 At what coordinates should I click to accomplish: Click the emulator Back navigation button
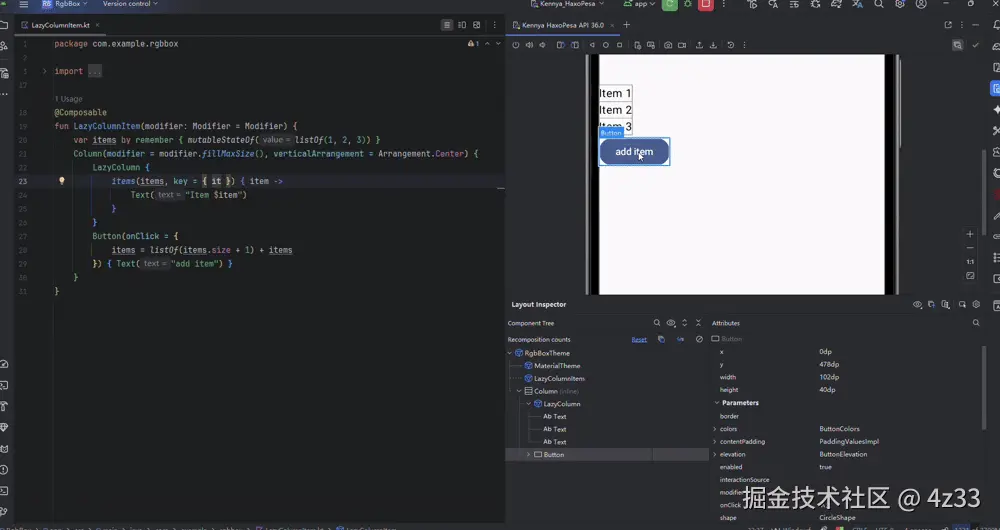tap(592, 45)
